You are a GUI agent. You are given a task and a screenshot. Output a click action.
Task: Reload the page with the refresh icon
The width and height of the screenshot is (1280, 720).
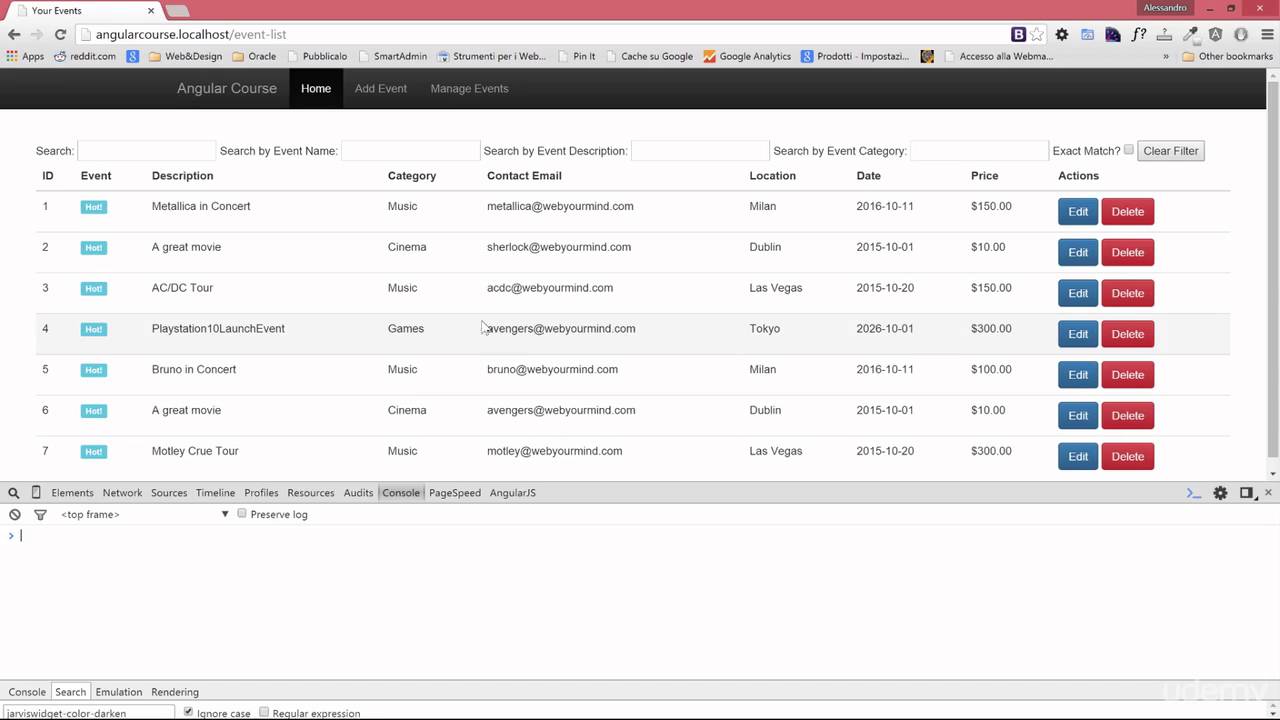tap(60, 34)
